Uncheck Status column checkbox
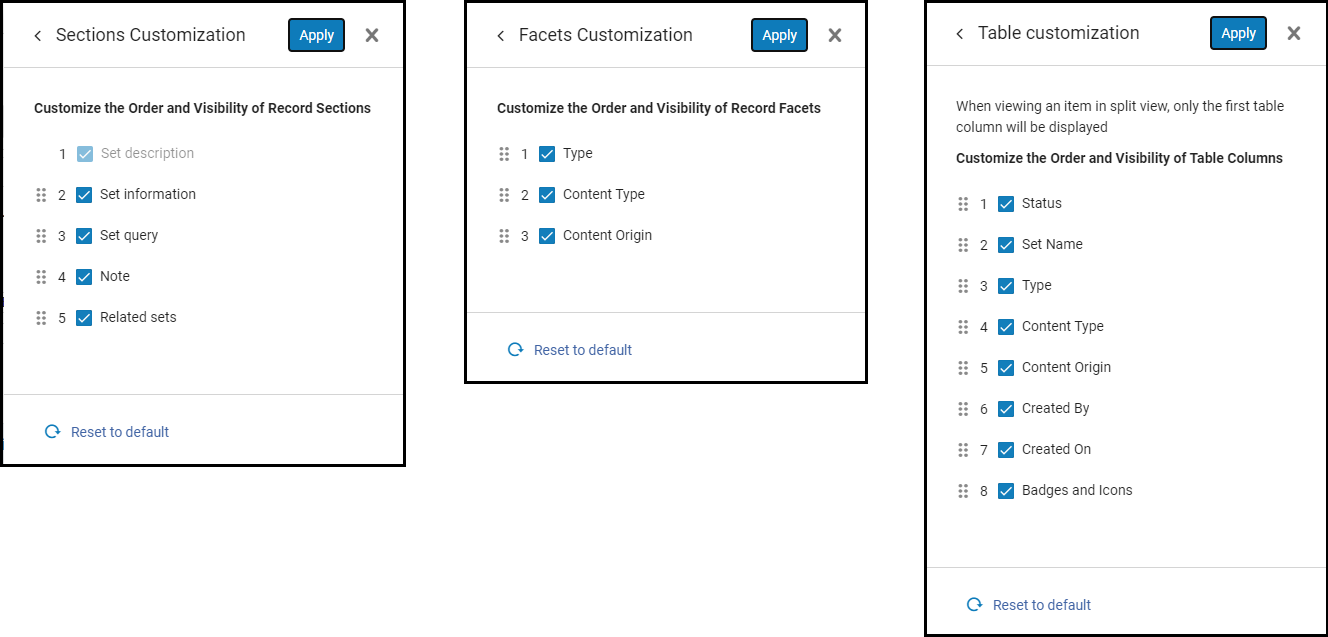This screenshot has width=1328, height=637. pyautogui.click(x=1006, y=204)
